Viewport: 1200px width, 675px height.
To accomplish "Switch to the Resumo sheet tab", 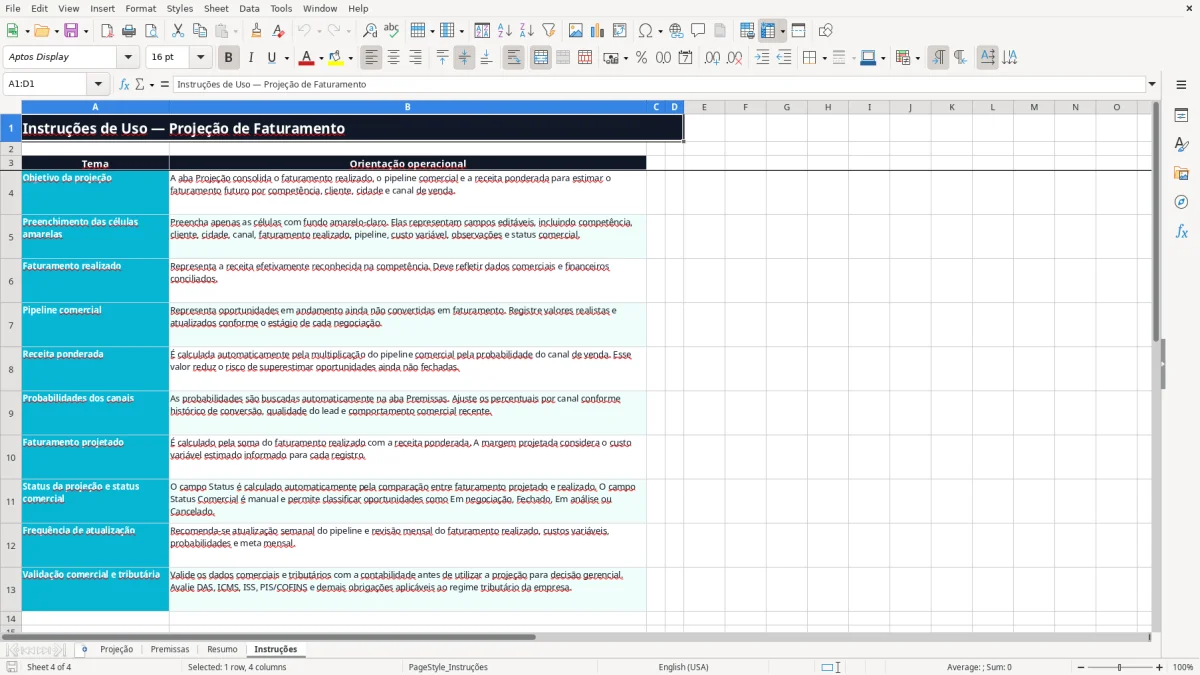I will (x=222, y=649).
